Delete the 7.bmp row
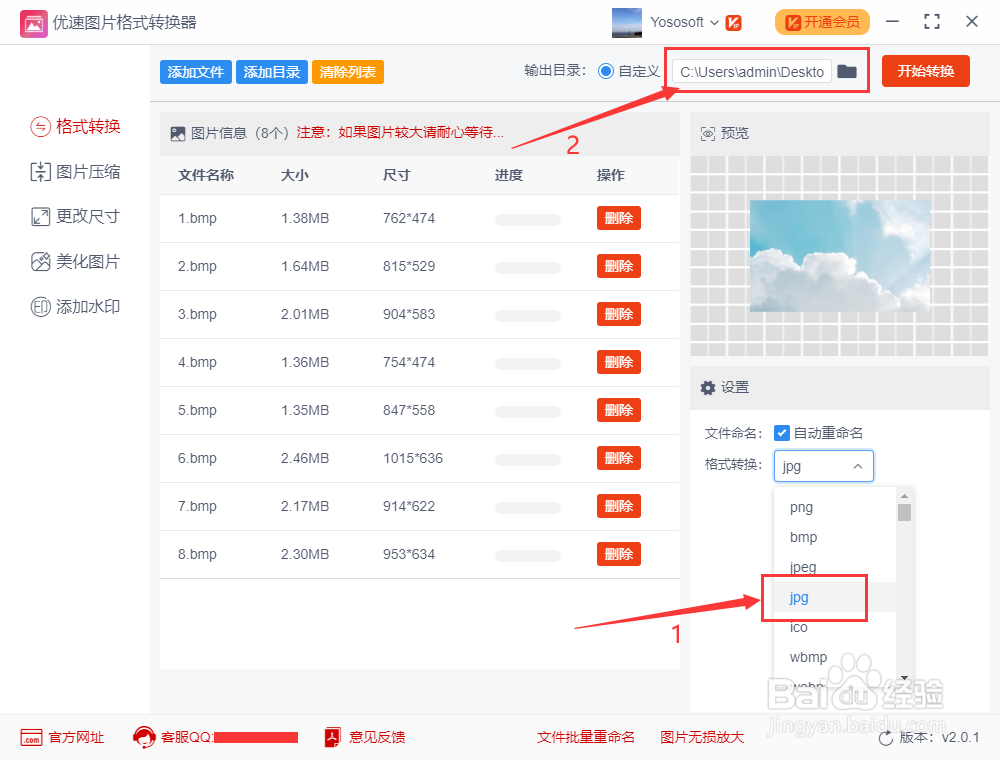The image size is (1000, 760). click(x=619, y=506)
